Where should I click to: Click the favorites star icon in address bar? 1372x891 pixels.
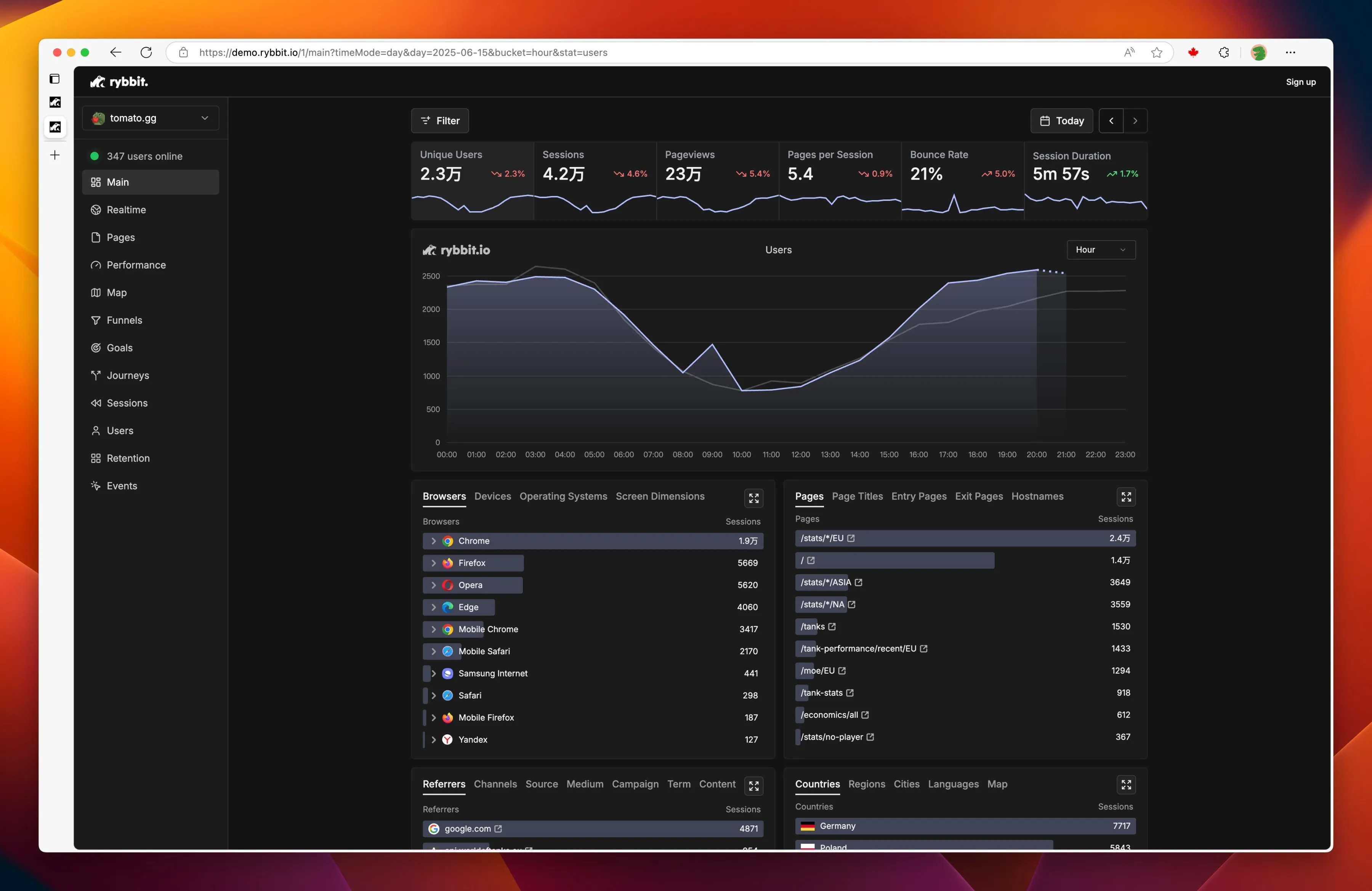pyautogui.click(x=1156, y=53)
